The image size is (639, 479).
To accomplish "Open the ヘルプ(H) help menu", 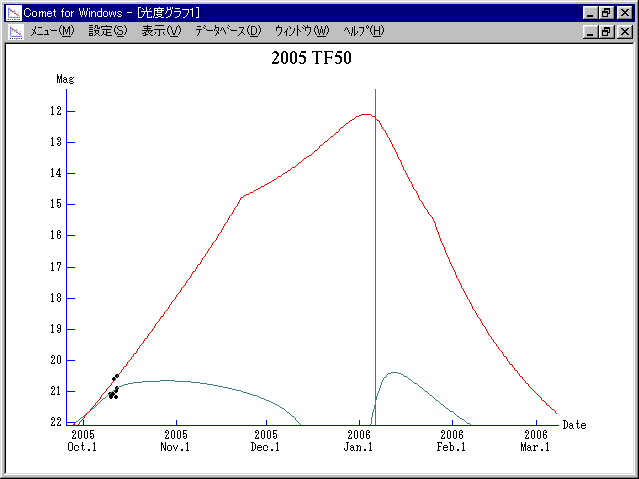I will coord(363,31).
